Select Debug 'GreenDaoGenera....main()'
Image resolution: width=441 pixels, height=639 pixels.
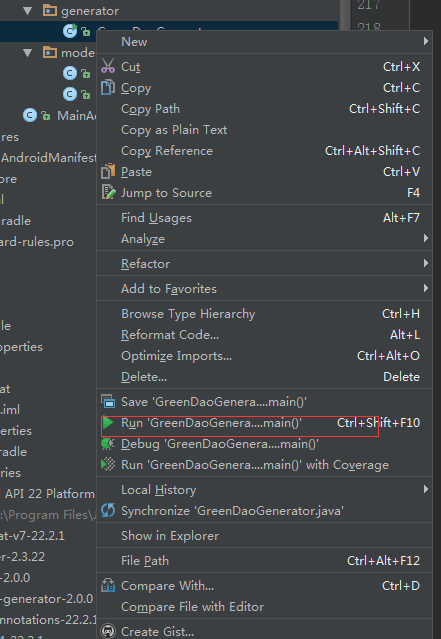pyautogui.click(x=265, y=444)
